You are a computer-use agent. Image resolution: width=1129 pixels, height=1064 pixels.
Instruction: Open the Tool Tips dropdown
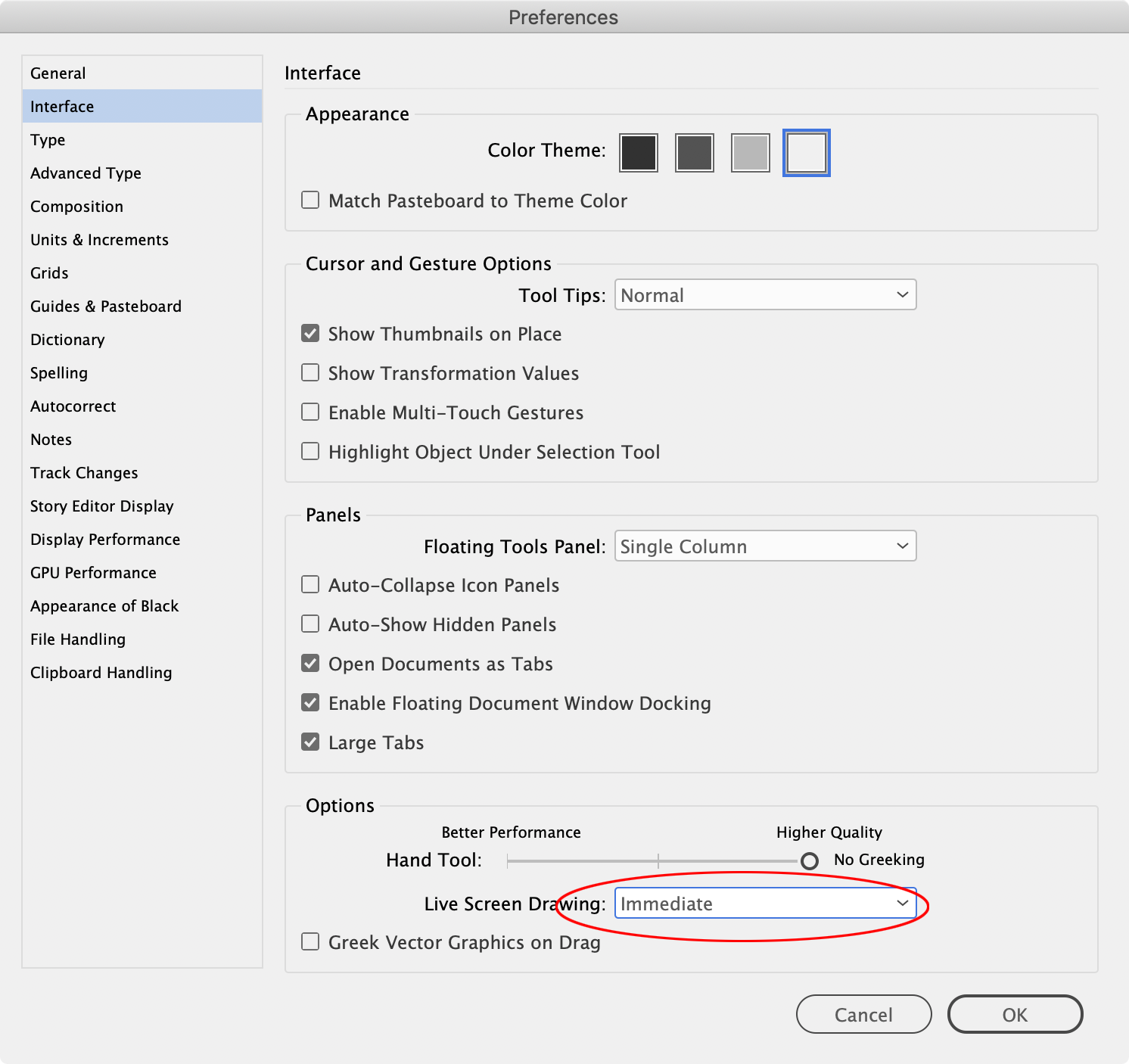tap(765, 294)
